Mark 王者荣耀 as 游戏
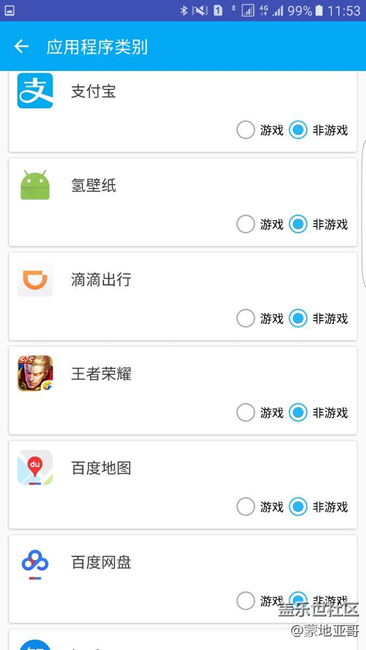366x650 pixels. [245, 412]
